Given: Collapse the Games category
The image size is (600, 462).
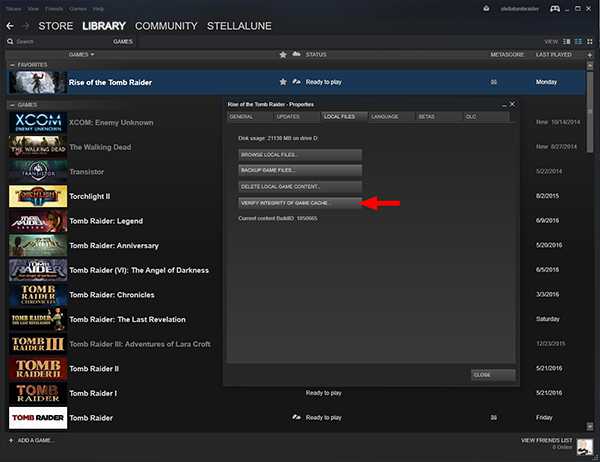Looking at the screenshot, I should point(12,104).
